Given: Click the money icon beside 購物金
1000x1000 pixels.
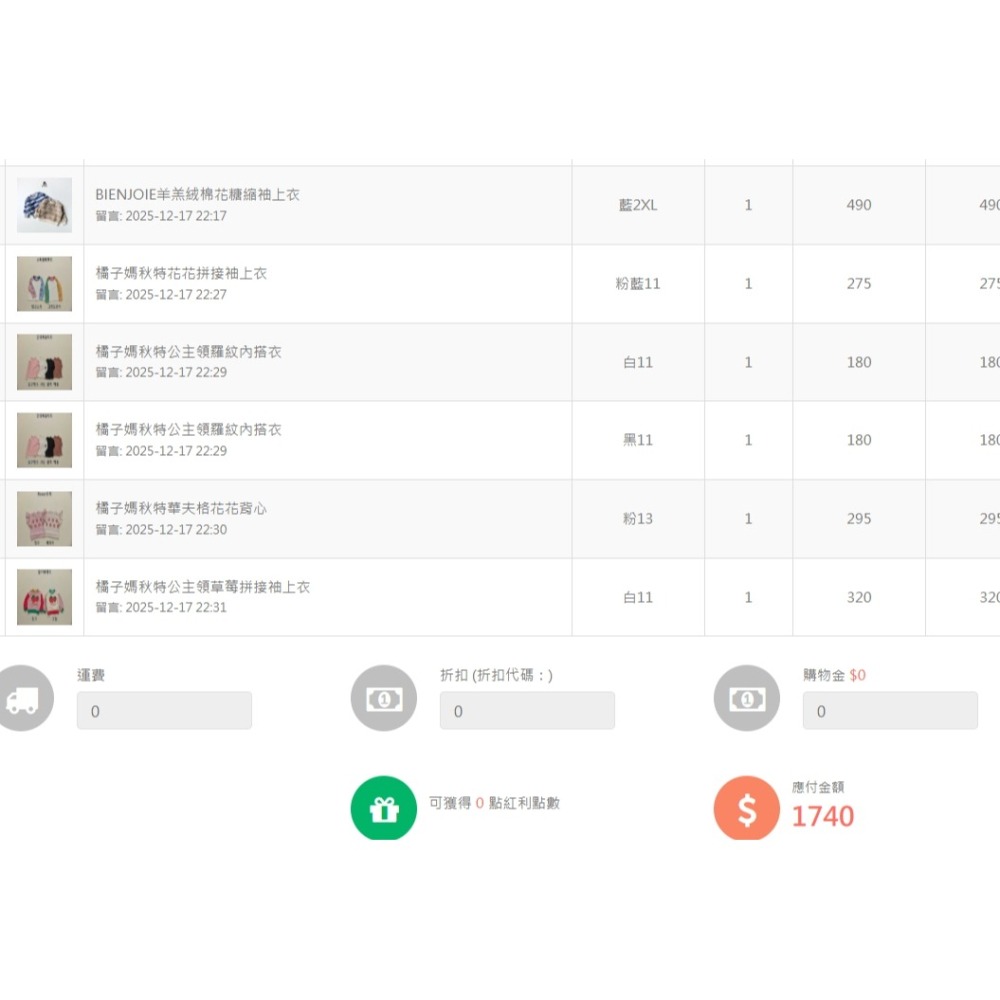Looking at the screenshot, I should tap(746, 699).
